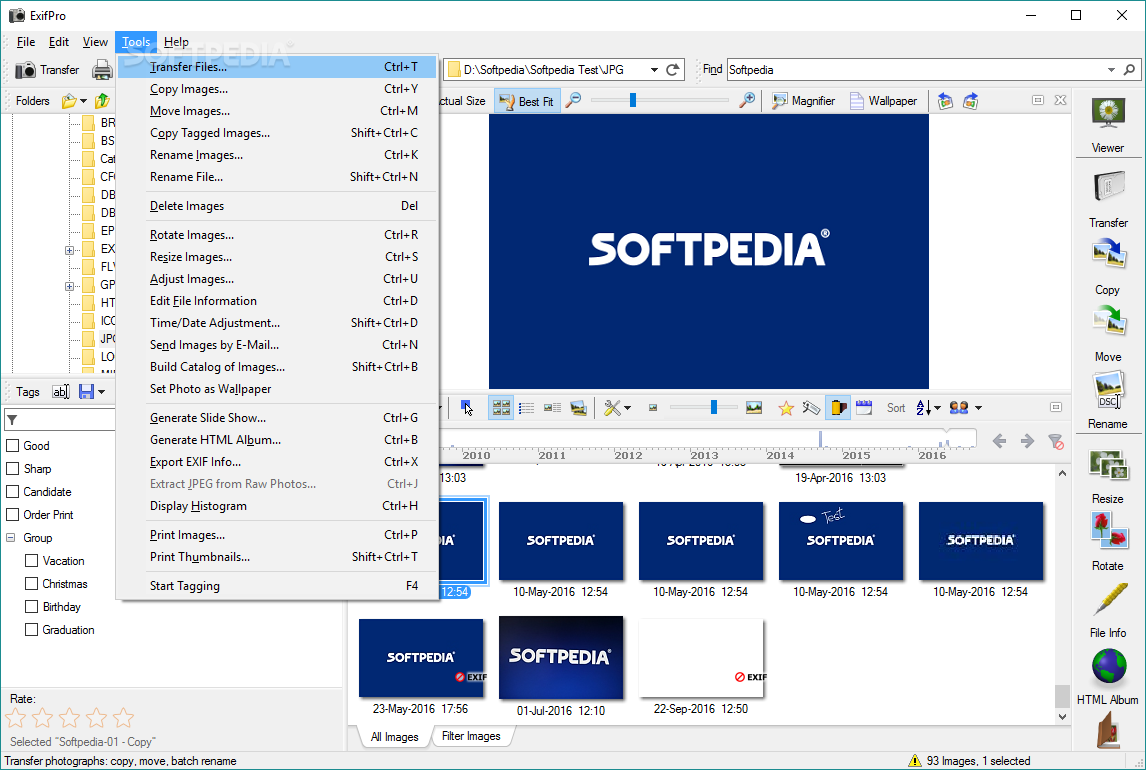Viewport: 1146px width, 770px height.
Task: Click the search magnifier icon in Find box
Action: click(x=1129, y=70)
